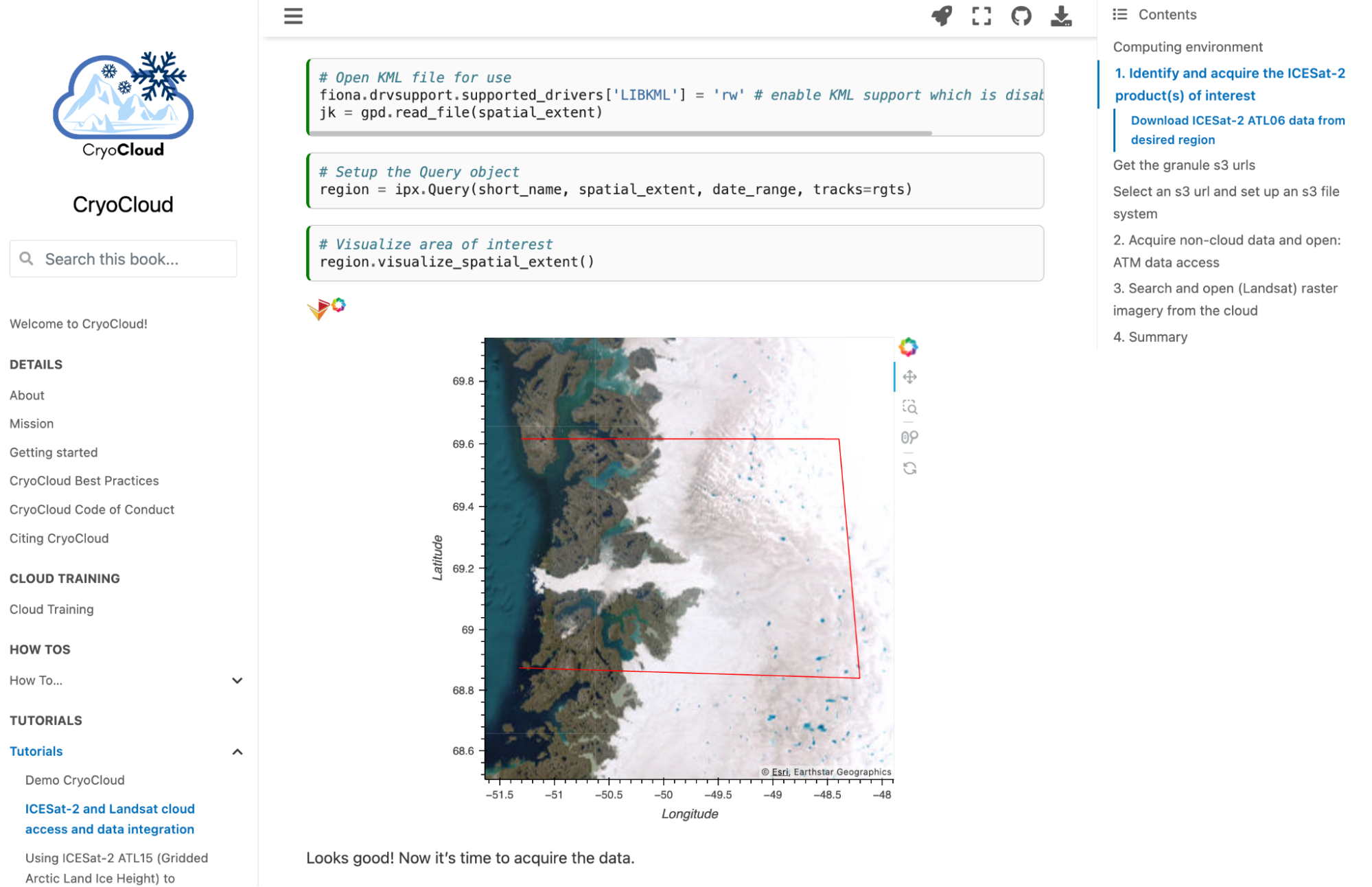Click the download page icon
The image size is (1372, 887).
coord(1061,16)
